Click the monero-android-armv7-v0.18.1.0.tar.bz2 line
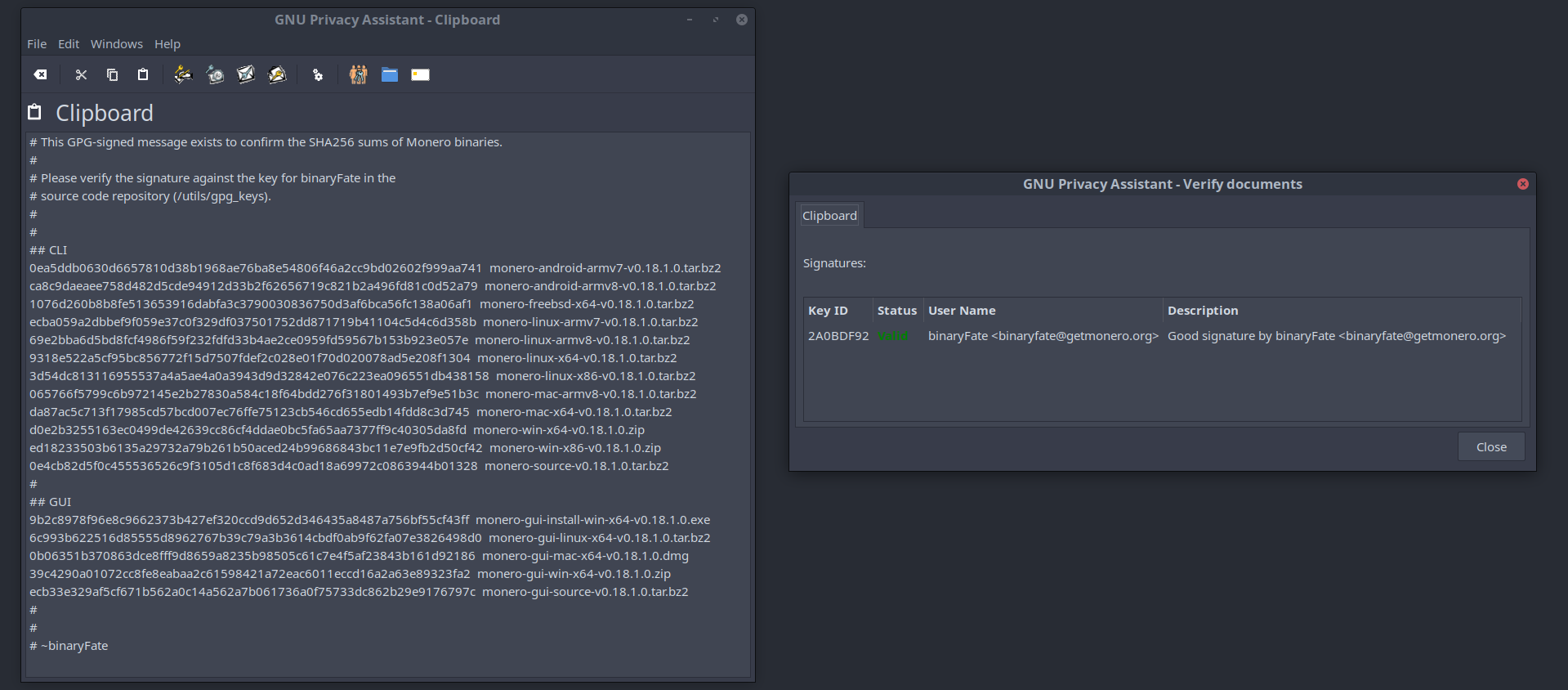Viewport: 1568px width, 690px height. (x=375, y=268)
